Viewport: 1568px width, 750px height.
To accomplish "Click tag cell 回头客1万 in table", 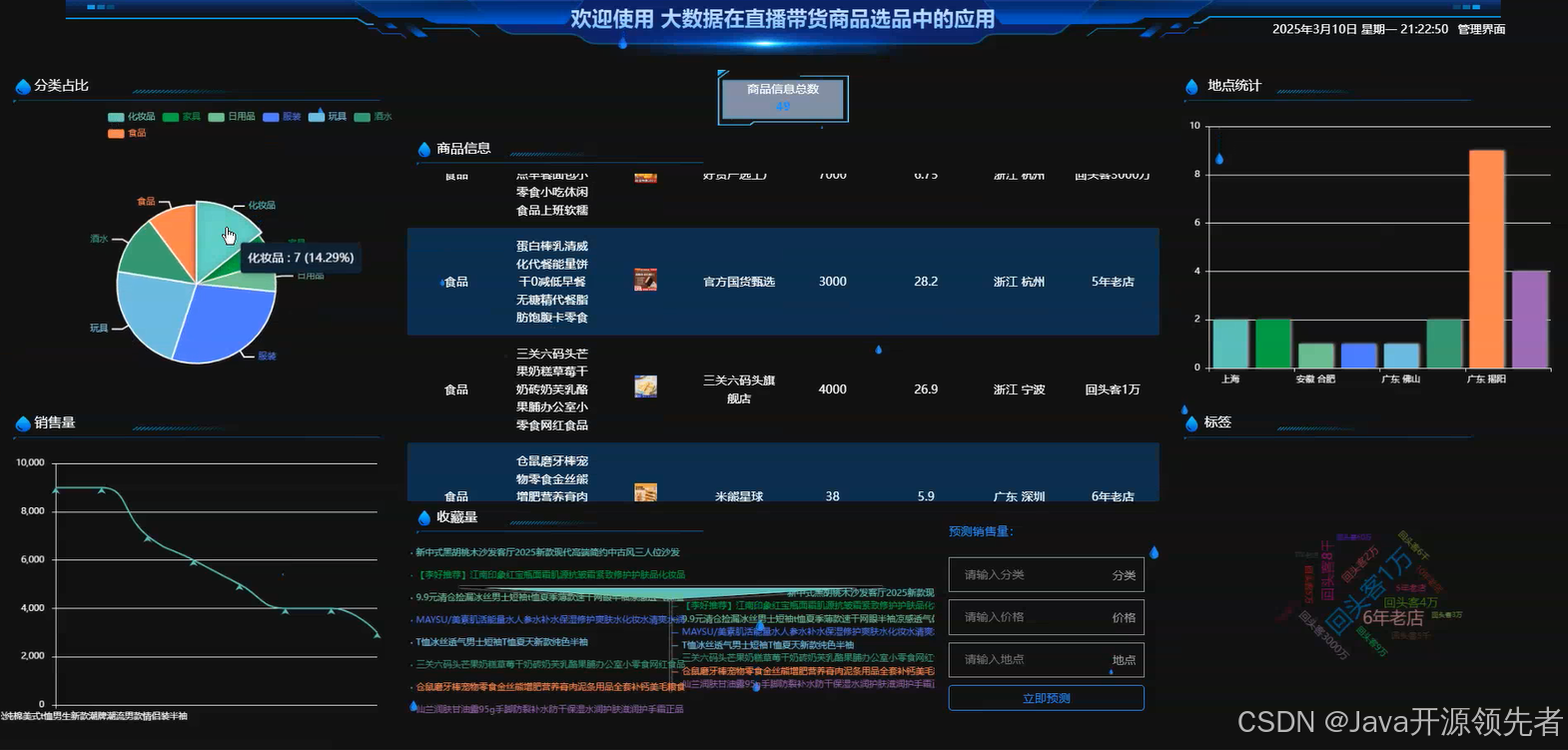I will [1113, 389].
